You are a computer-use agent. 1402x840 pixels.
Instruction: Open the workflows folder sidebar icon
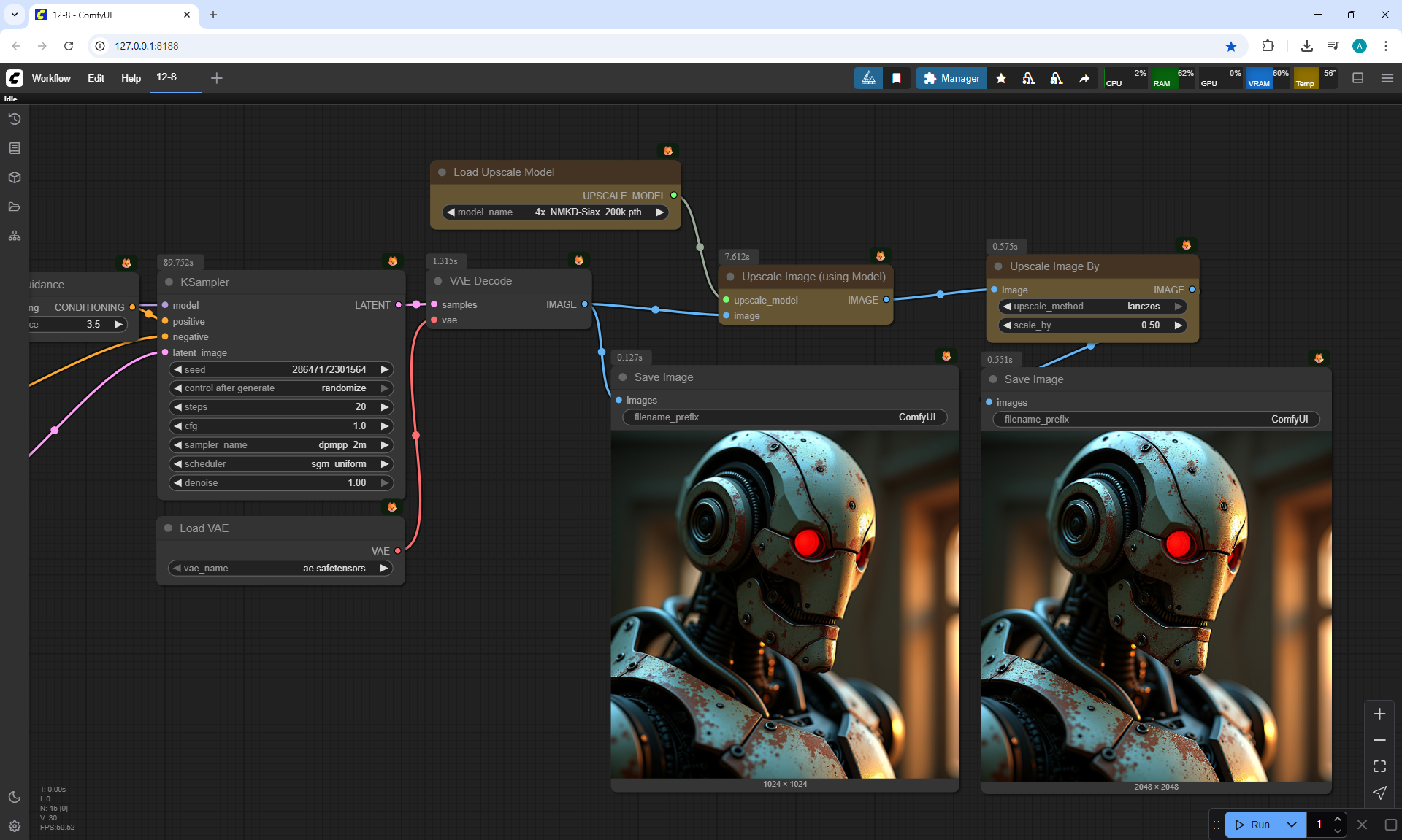coord(15,207)
